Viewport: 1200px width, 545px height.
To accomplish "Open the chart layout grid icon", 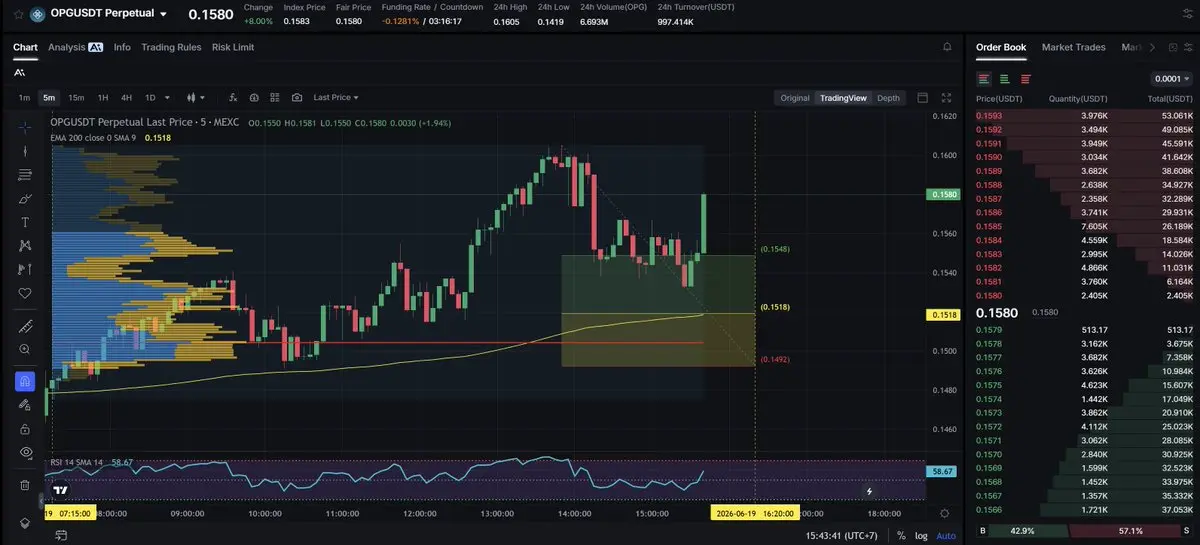I will pos(275,98).
